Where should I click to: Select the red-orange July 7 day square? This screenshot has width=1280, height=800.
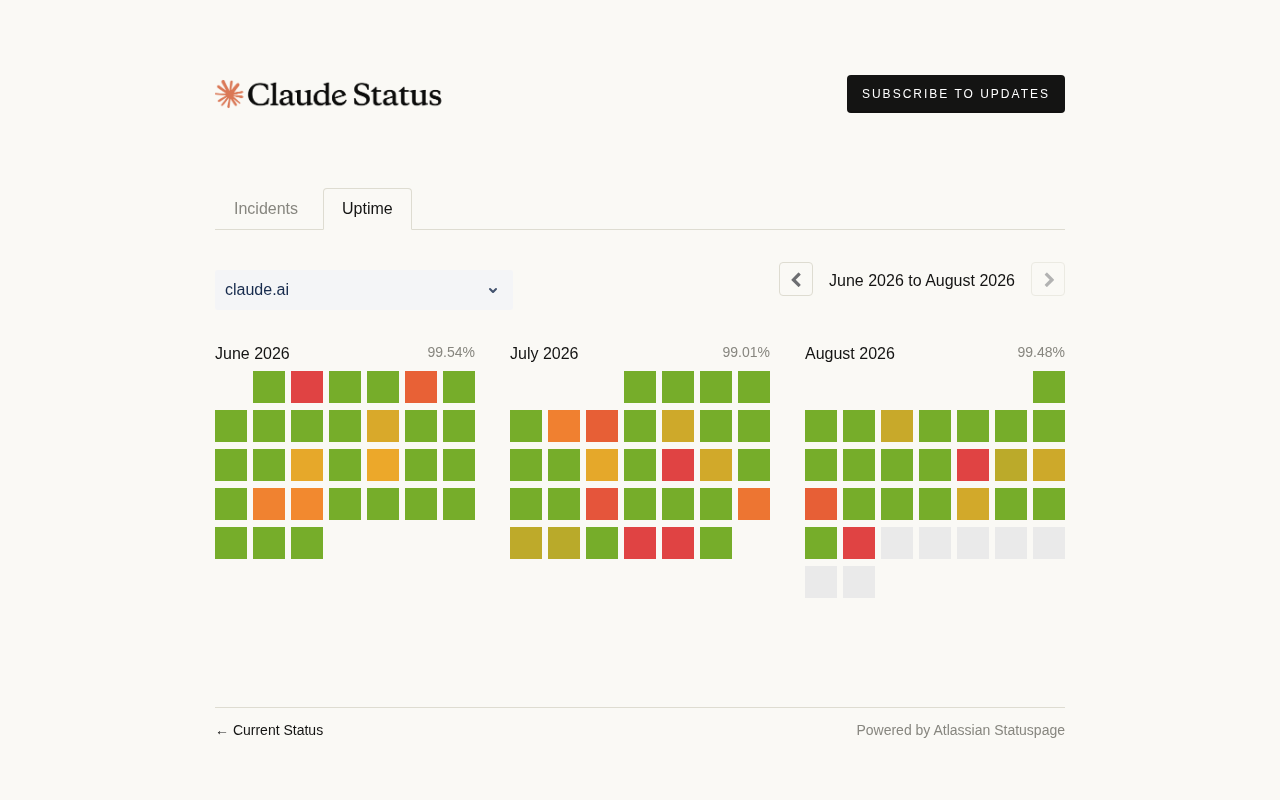(602, 426)
